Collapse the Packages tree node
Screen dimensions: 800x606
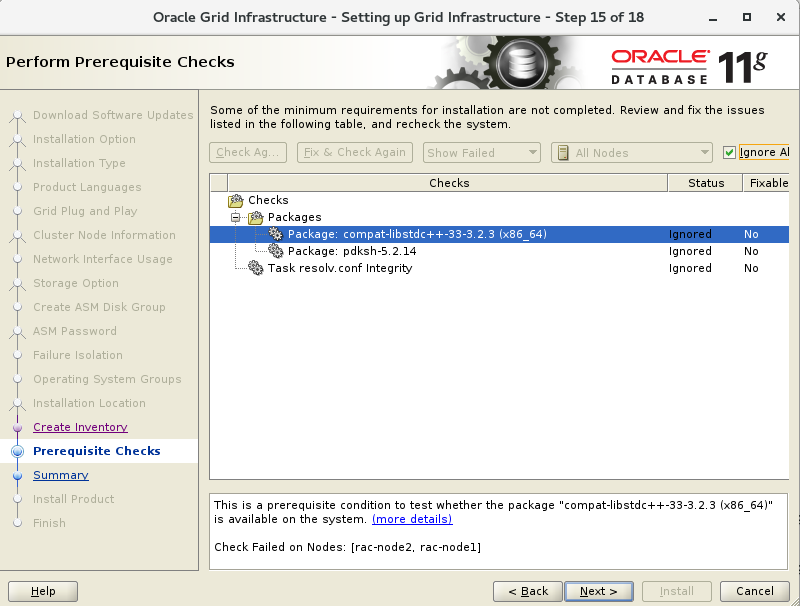tap(235, 218)
